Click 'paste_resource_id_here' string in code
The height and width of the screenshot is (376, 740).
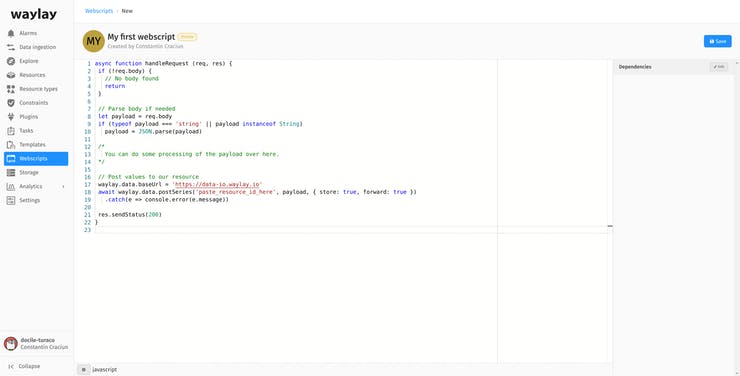point(236,192)
